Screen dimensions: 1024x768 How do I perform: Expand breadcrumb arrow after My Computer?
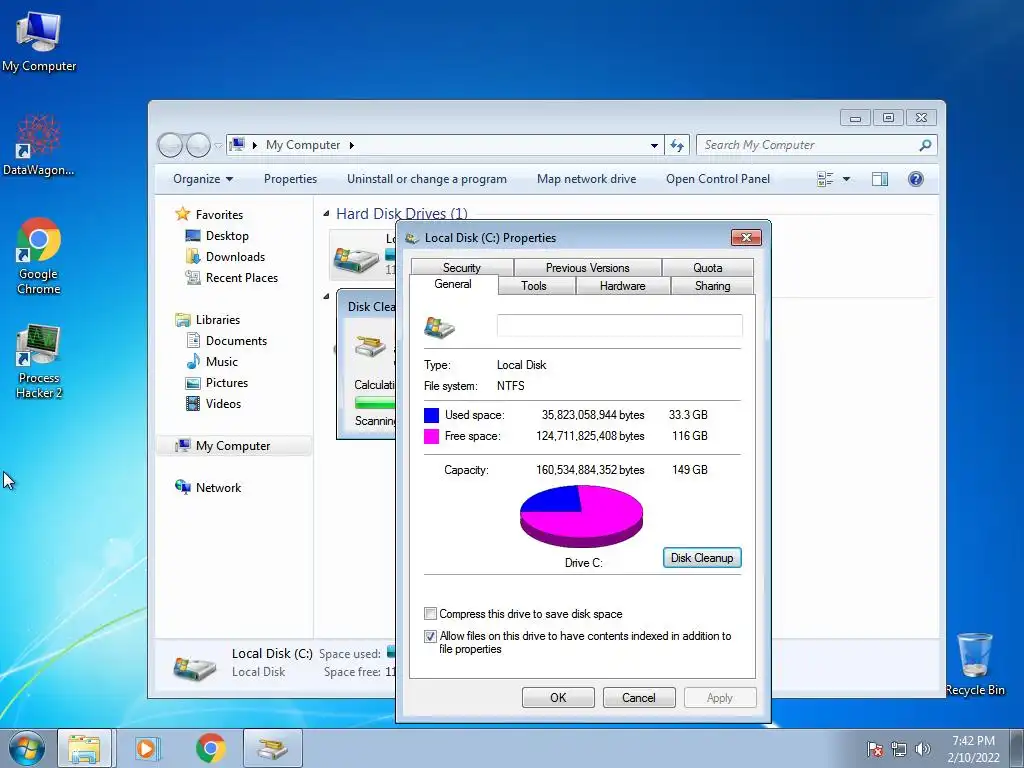(x=351, y=145)
